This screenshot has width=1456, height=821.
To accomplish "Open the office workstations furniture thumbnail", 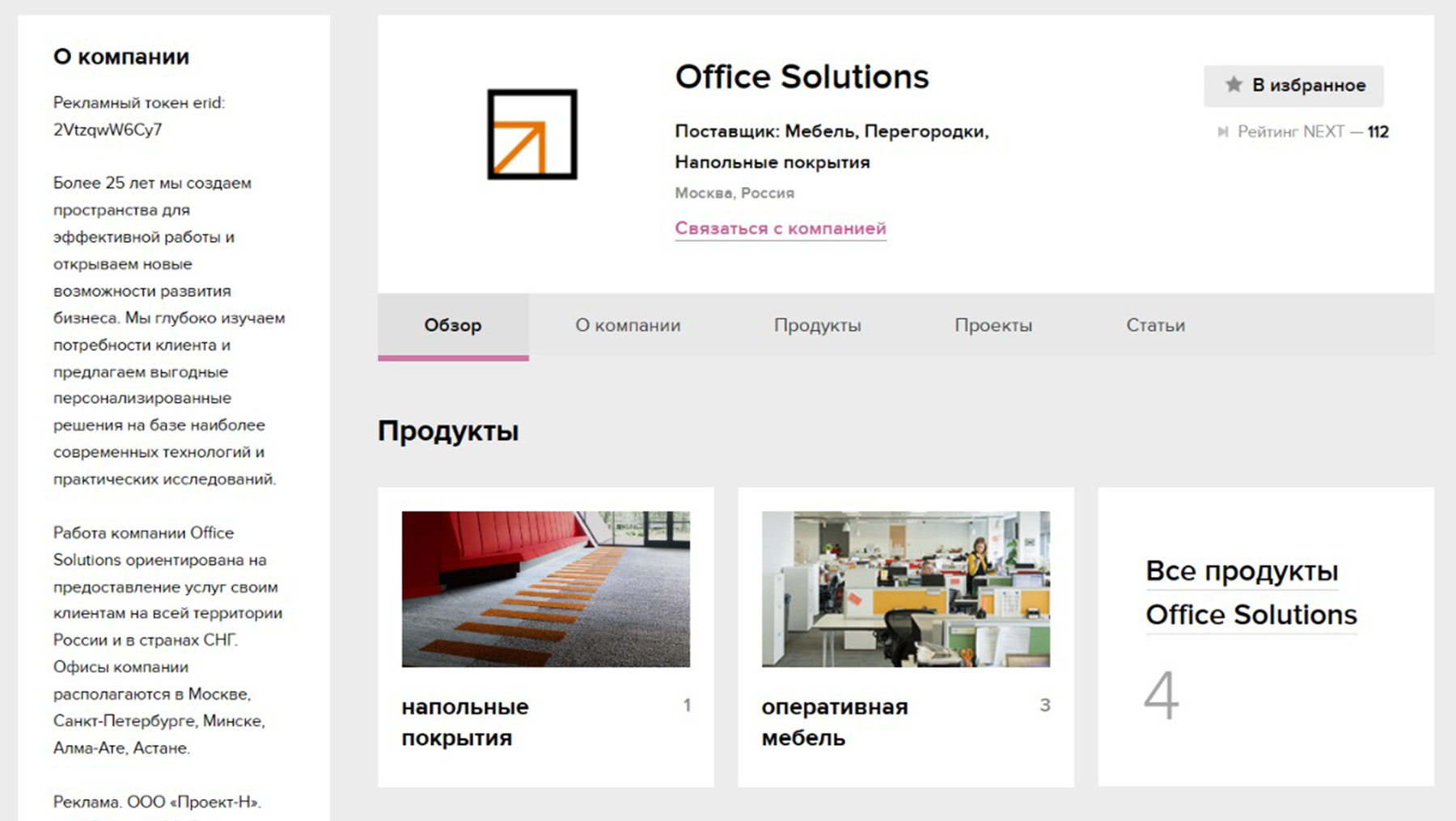I will [x=906, y=589].
